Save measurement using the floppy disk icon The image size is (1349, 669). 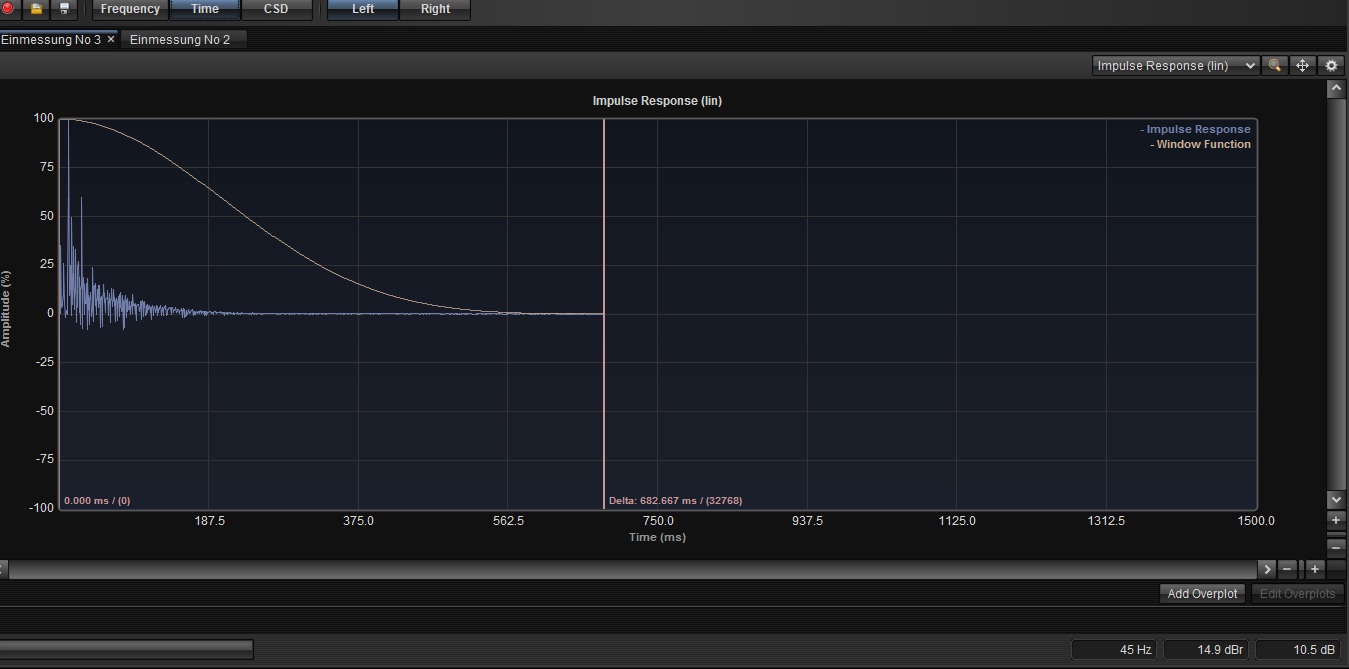64,9
